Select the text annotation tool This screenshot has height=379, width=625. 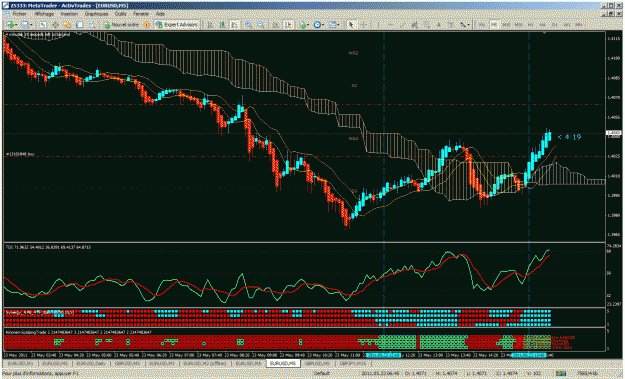[439, 25]
